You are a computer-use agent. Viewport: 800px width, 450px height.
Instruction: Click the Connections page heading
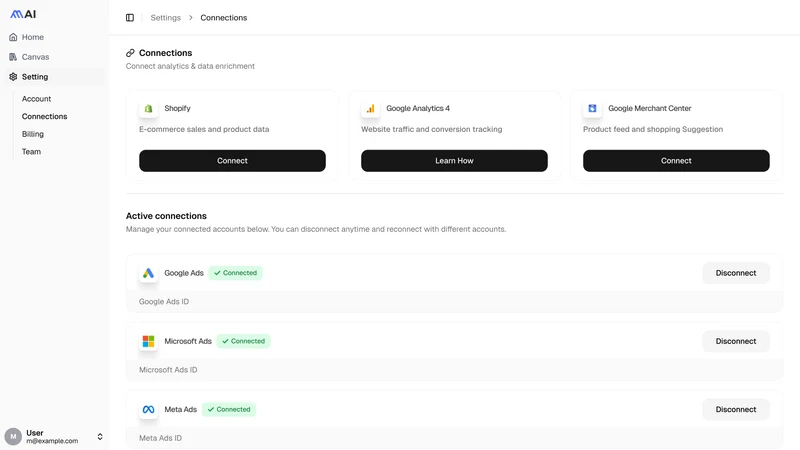(x=165, y=53)
